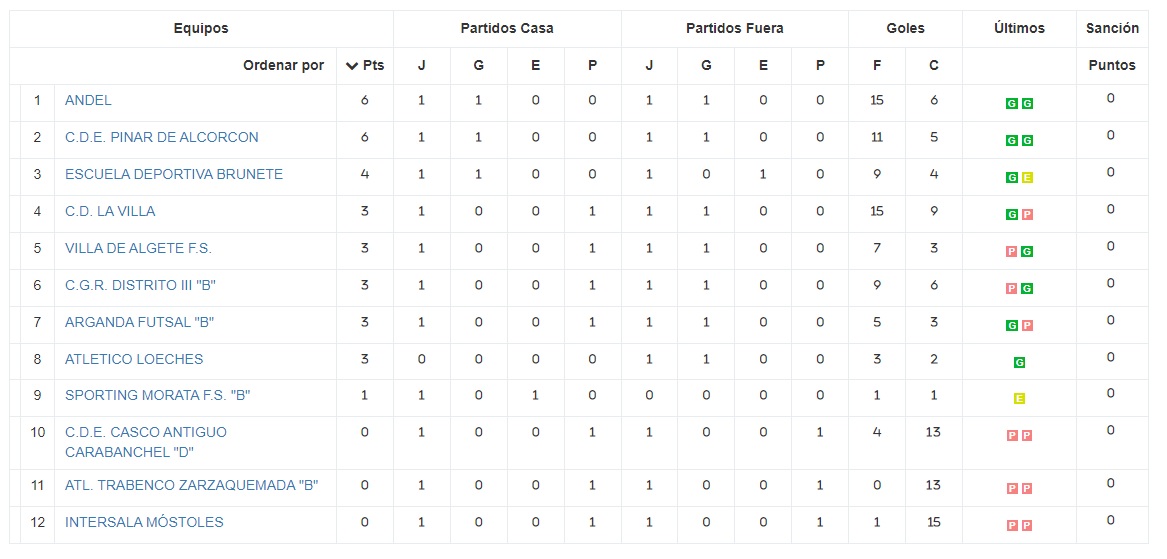
Task: Click the 'Ordenar por' sort label
Action: tap(284, 66)
